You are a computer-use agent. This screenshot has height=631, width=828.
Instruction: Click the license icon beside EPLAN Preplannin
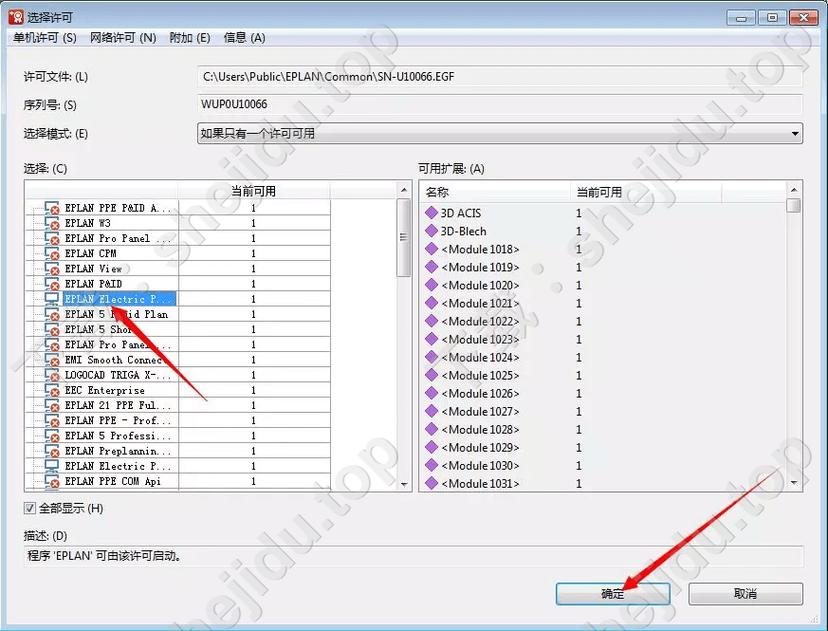click(x=52, y=451)
